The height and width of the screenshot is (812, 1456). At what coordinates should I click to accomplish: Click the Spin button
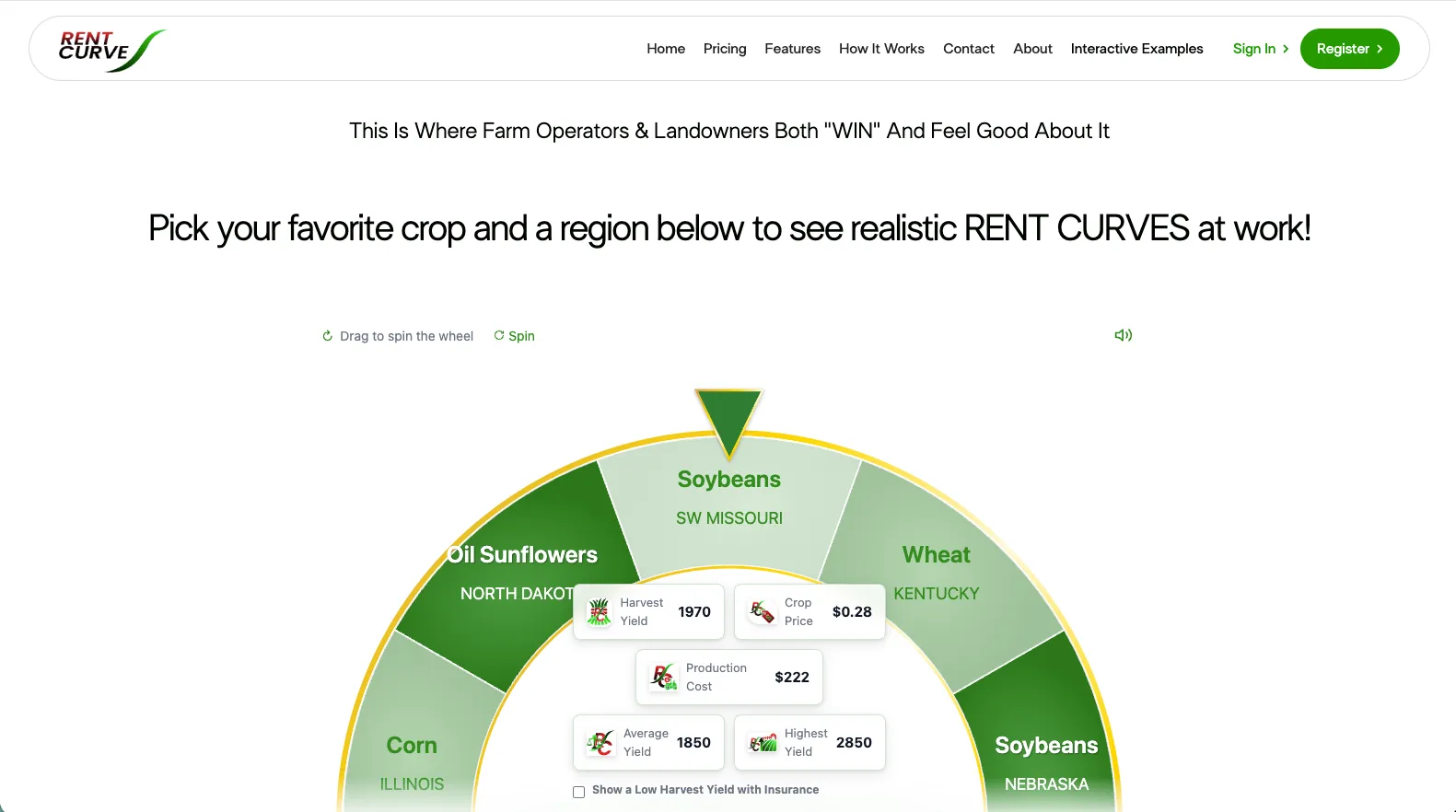tap(514, 336)
